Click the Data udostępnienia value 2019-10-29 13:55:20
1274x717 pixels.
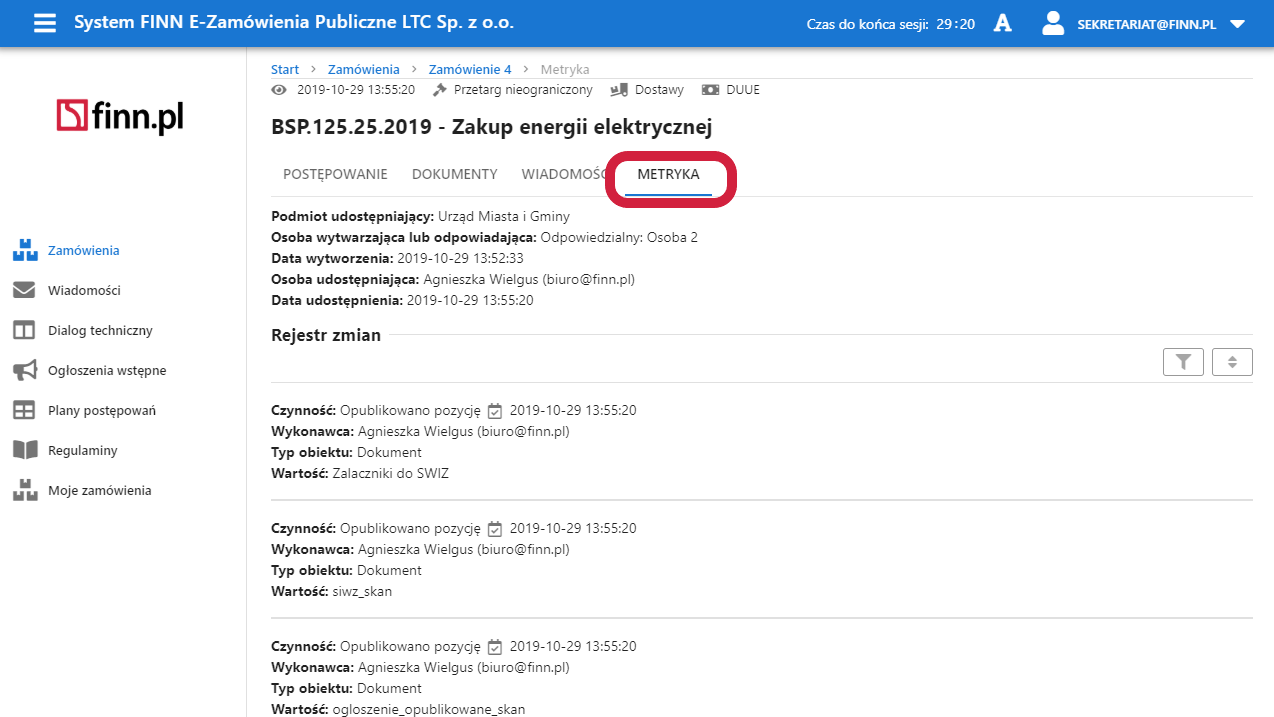(x=471, y=300)
